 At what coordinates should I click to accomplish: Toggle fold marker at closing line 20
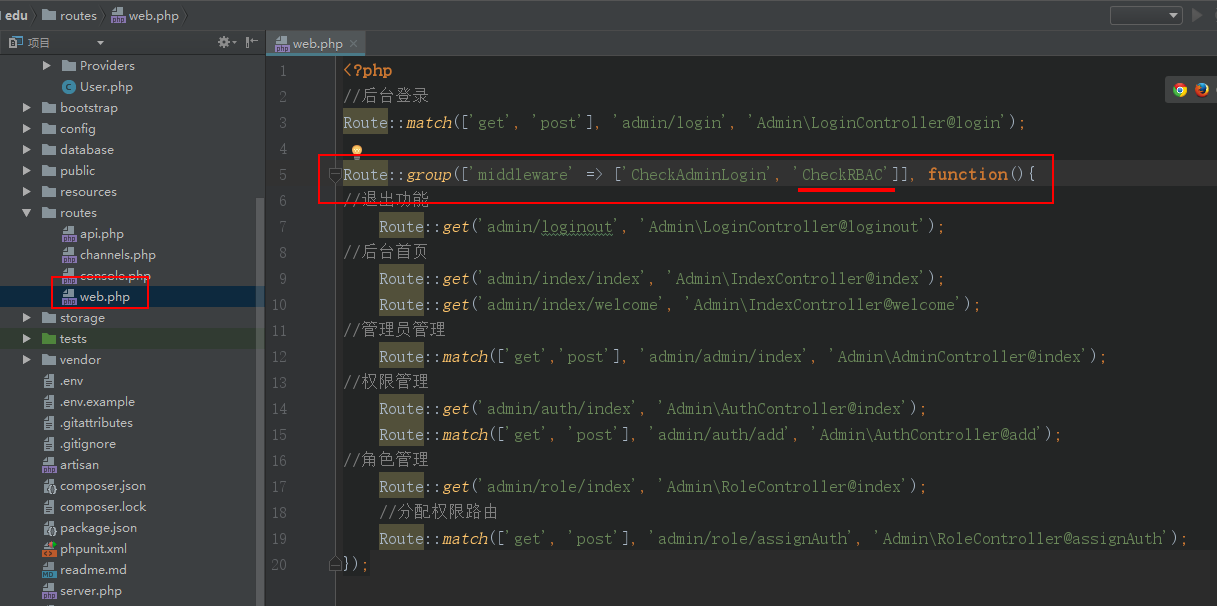click(x=335, y=565)
